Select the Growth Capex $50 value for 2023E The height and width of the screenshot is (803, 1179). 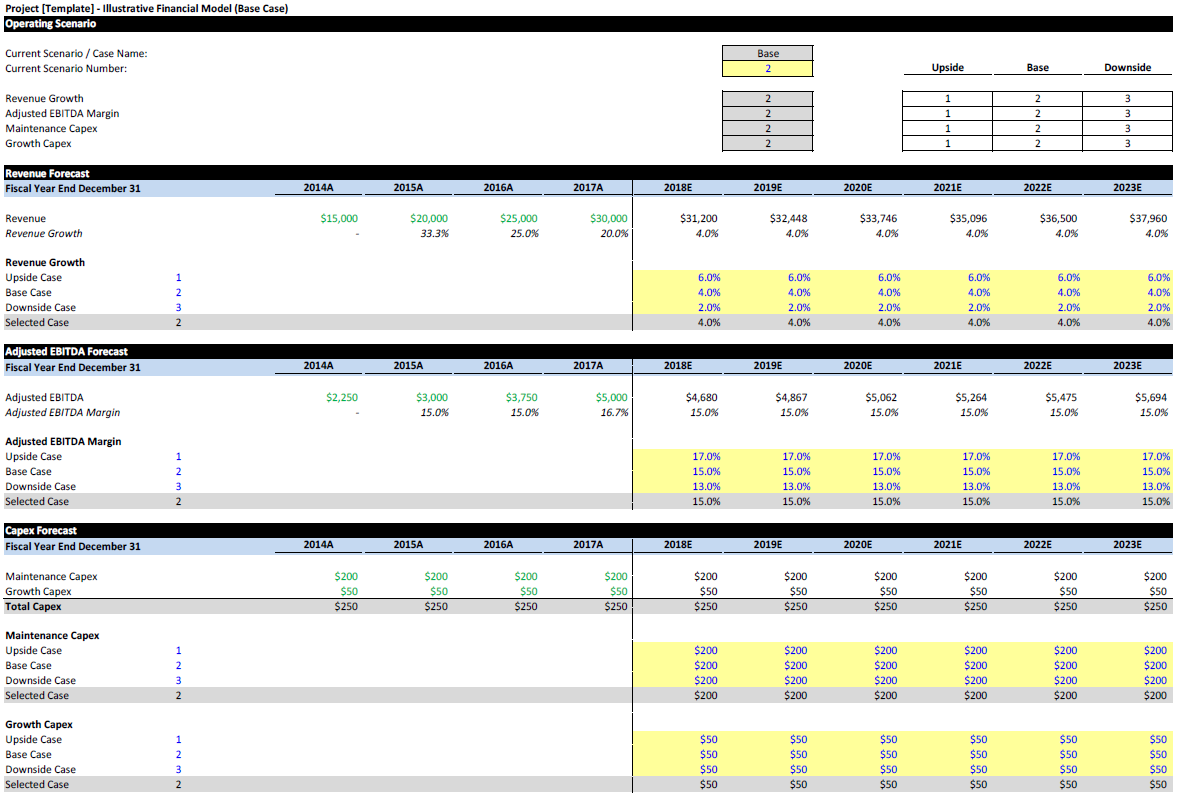coord(1157,591)
